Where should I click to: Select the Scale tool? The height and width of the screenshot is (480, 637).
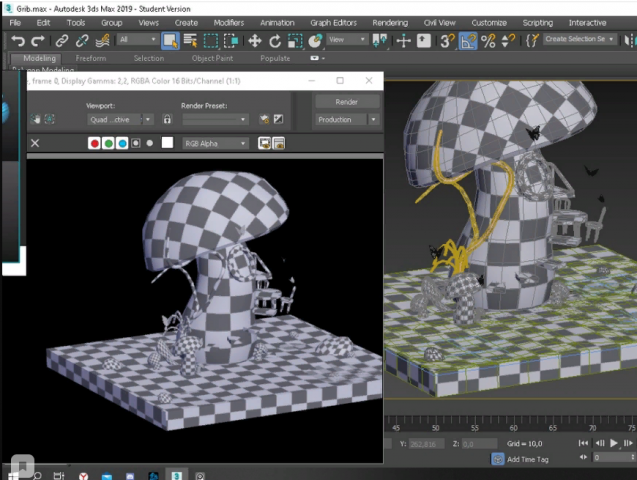295,41
